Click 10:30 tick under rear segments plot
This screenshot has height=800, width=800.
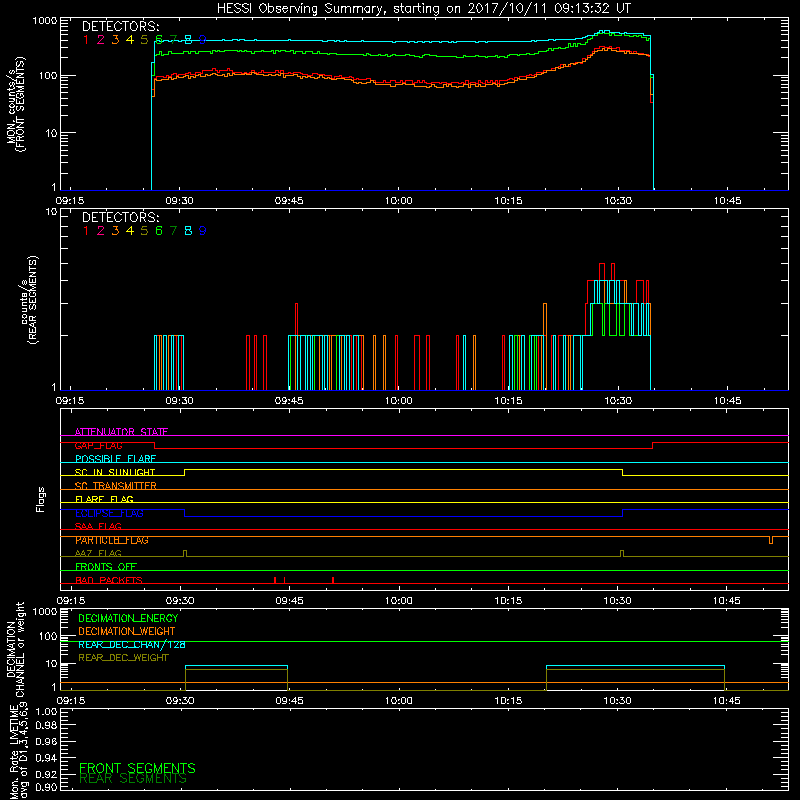coord(618,401)
